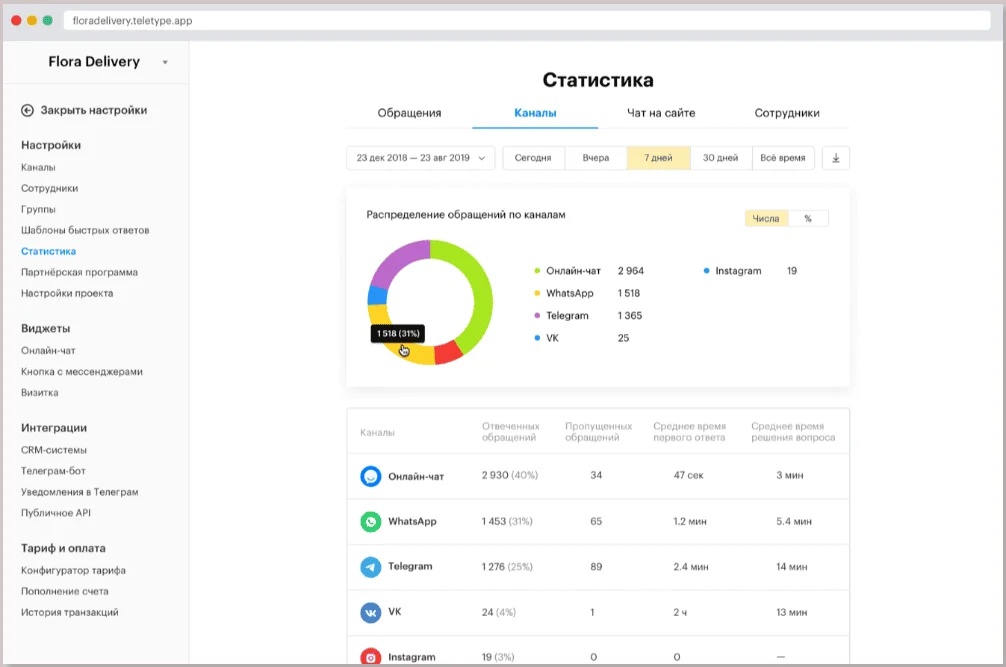Image resolution: width=1006 pixels, height=667 pixels.
Task: Click the Telegram icon in channels table
Action: point(371,567)
